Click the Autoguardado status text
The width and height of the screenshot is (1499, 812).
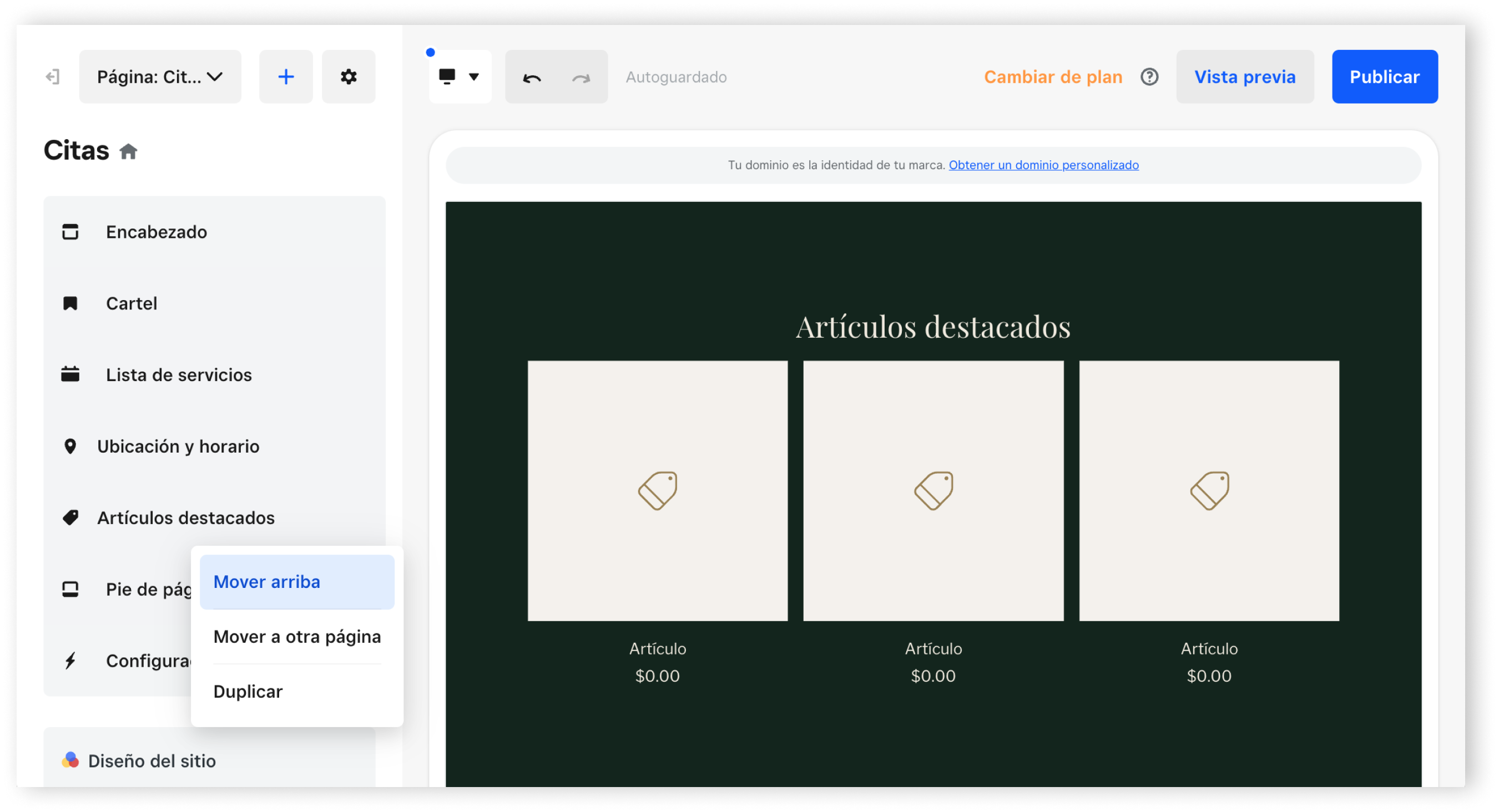675,77
